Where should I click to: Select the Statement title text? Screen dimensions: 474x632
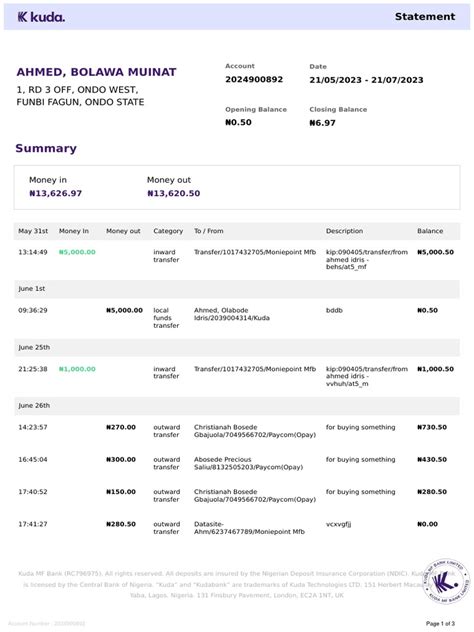click(425, 17)
